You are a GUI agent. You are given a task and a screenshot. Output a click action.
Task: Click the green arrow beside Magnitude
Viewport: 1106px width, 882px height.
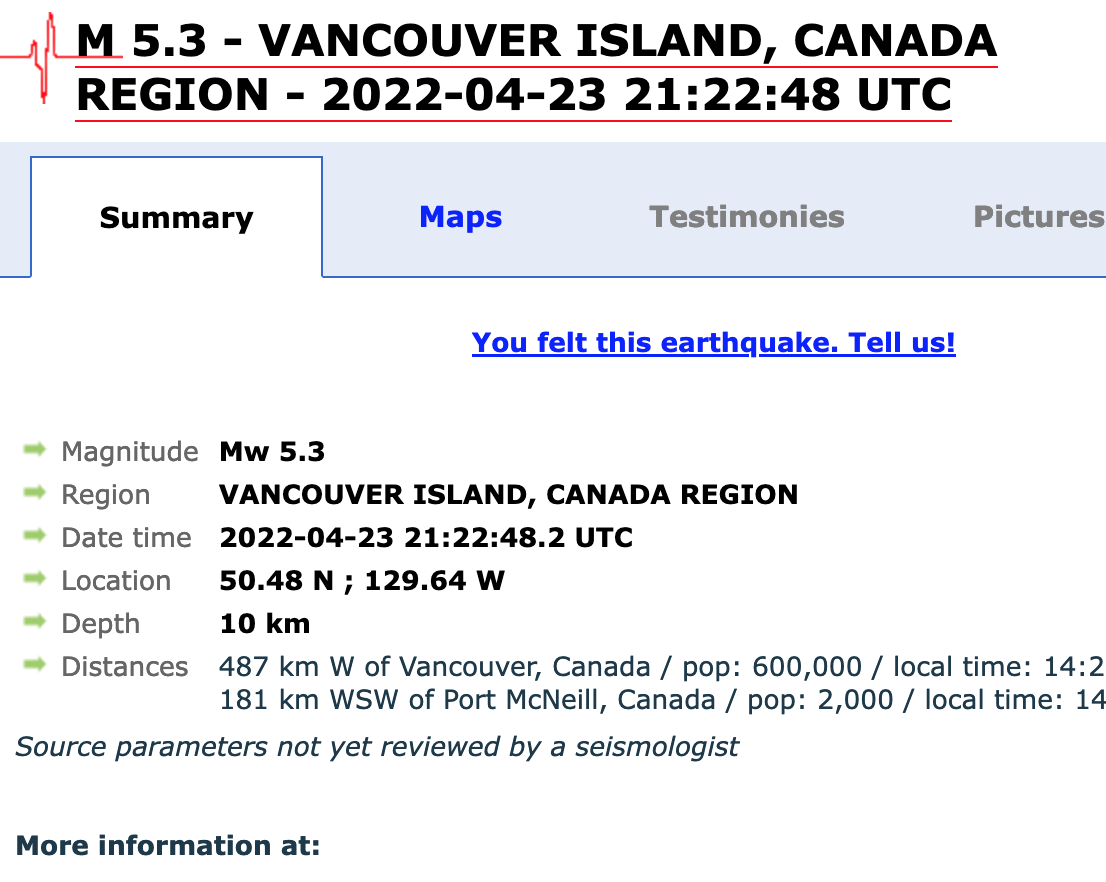[x=35, y=451]
